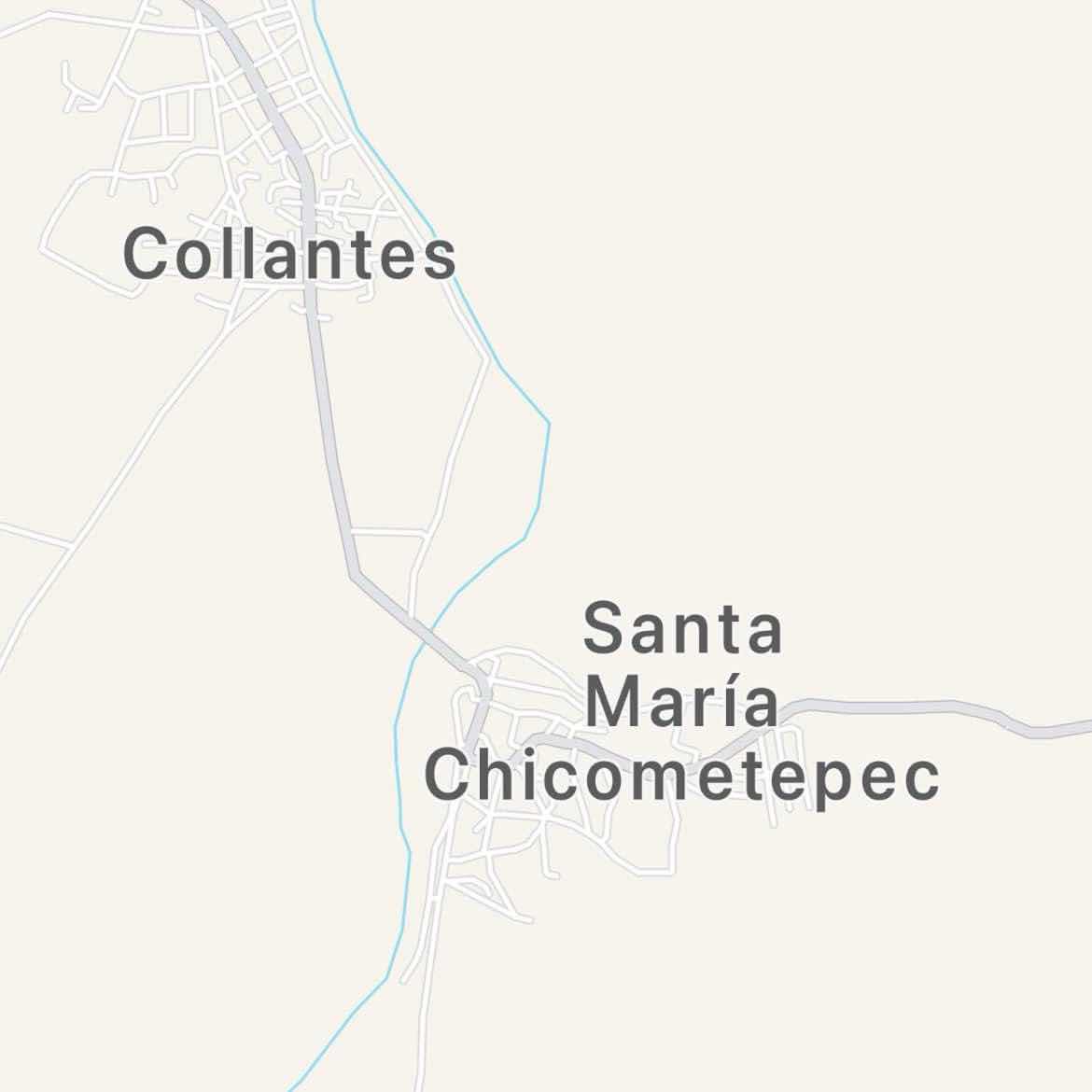Click the road stub at the left map edge

click(x=35, y=534)
